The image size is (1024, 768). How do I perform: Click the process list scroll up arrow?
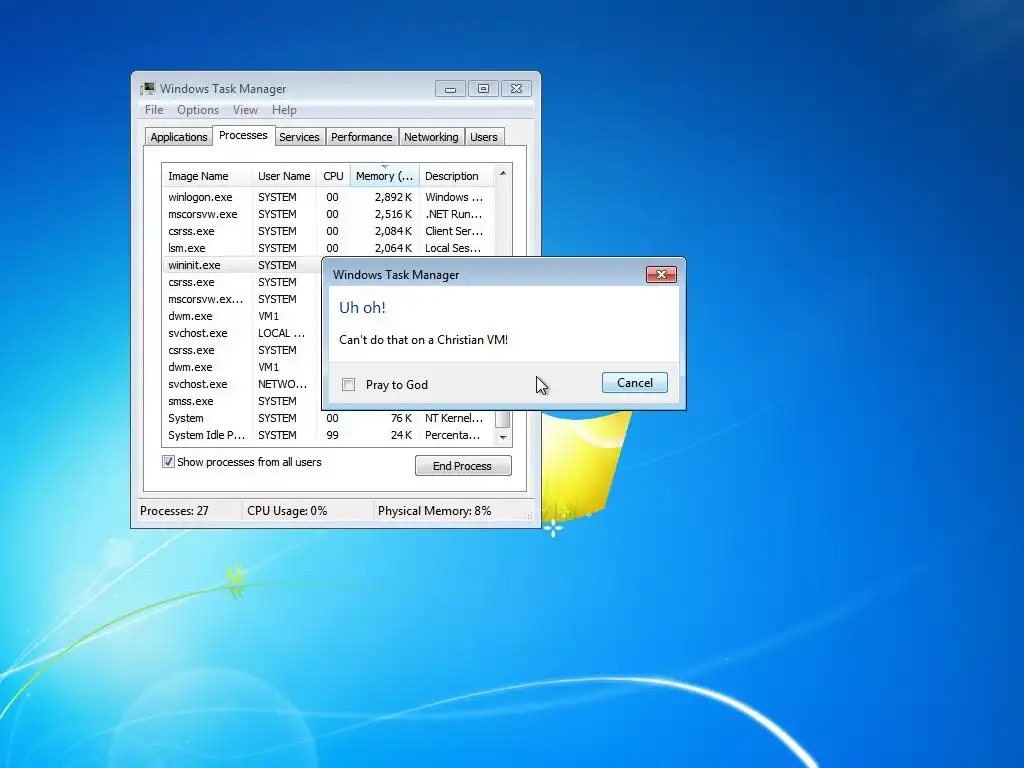(x=503, y=174)
